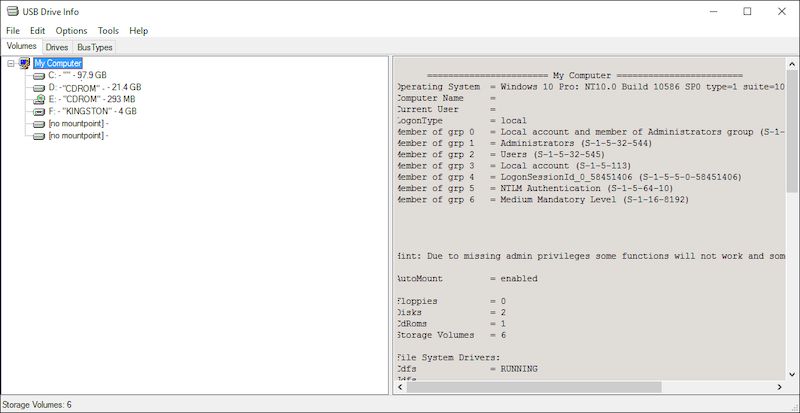
Task: Minimize the USB Drive Info window
Action: [712, 11]
